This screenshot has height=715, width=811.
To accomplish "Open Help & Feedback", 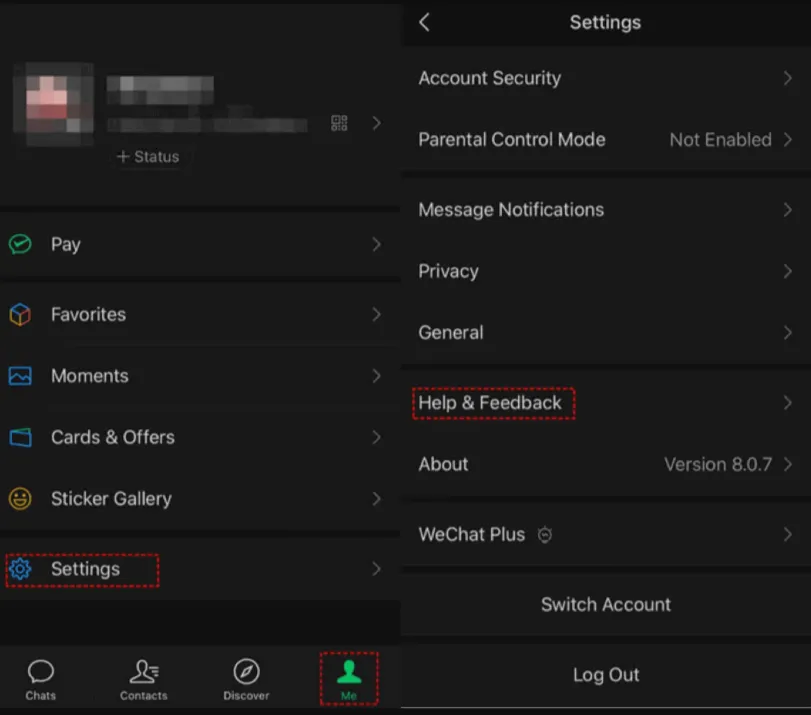I will (491, 403).
